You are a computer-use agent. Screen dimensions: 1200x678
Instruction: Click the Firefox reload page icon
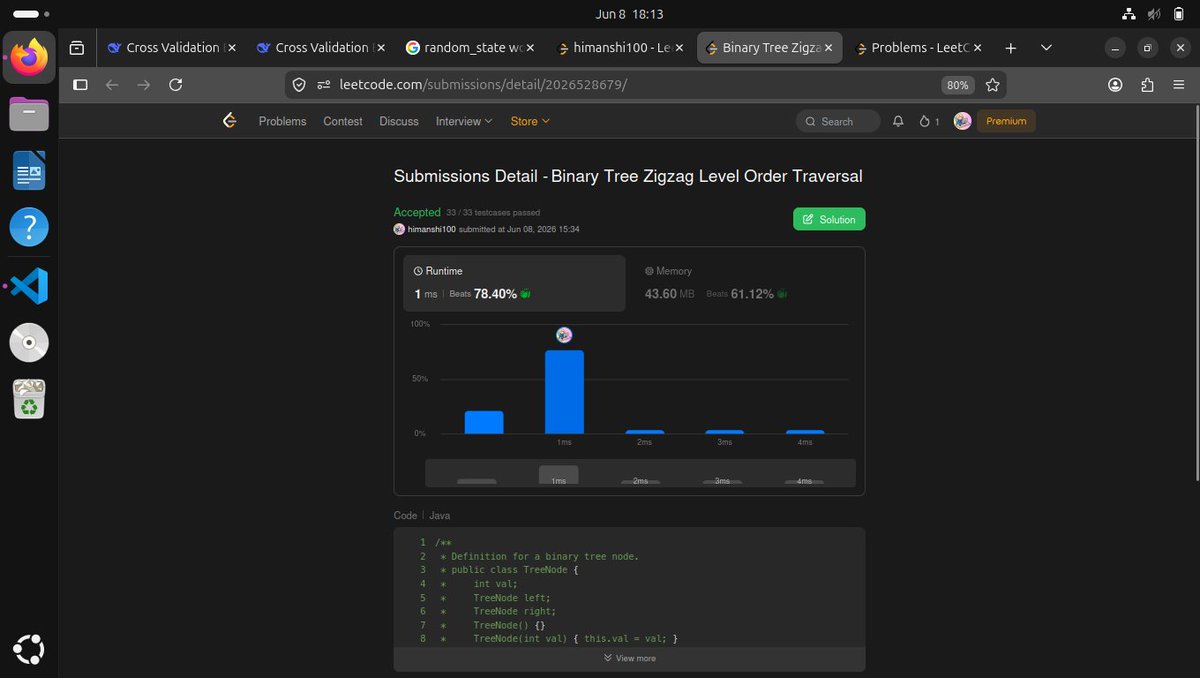click(x=175, y=85)
